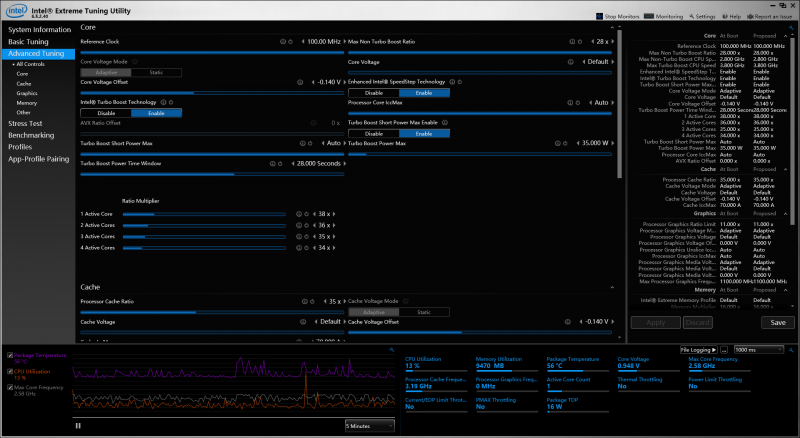Uncheck the Package Temperature graph checkbox
Viewport: 800px width, 438px height.
tap(10, 355)
